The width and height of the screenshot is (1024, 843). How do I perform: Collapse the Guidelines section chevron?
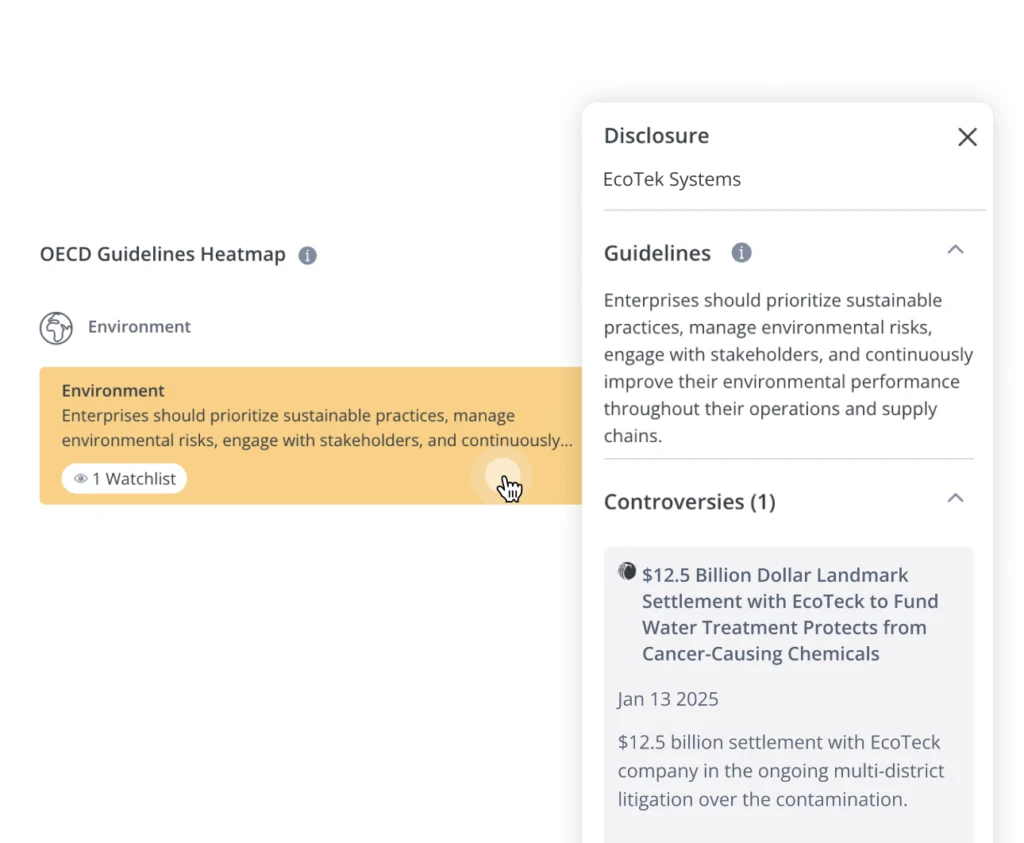tap(955, 250)
